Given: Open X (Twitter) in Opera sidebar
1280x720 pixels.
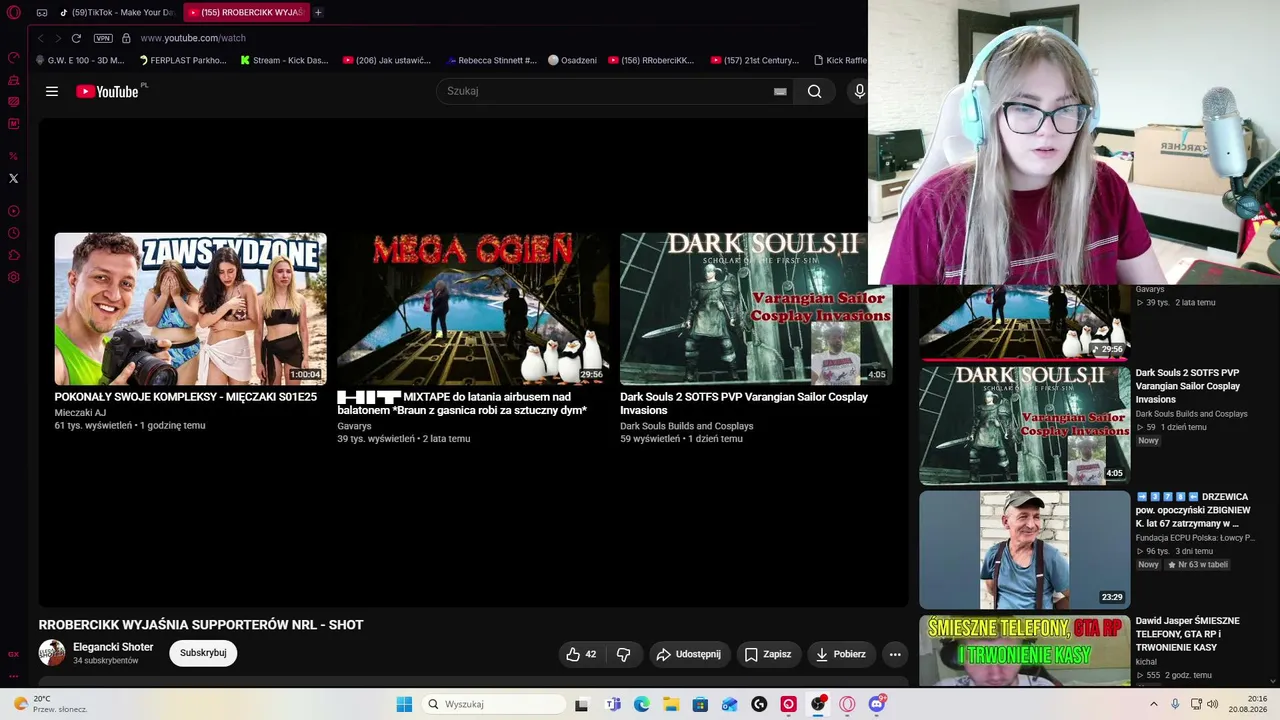Looking at the screenshot, I should [14, 178].
